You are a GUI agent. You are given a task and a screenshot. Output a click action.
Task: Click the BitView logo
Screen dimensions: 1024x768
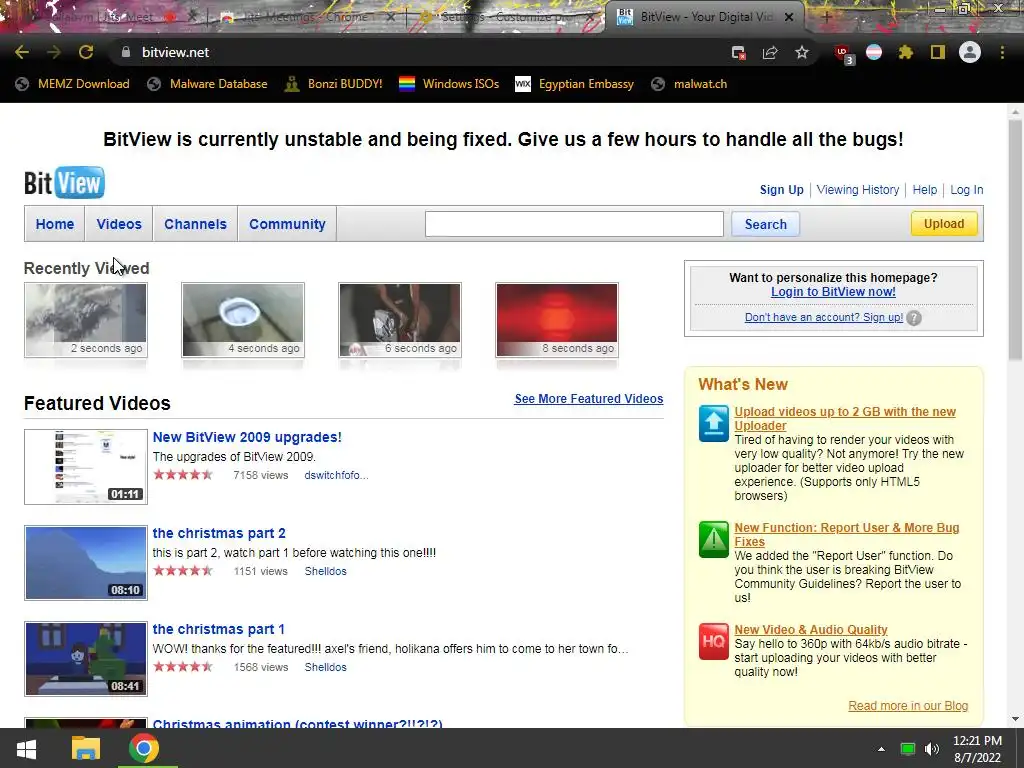[x=64, y=182]
